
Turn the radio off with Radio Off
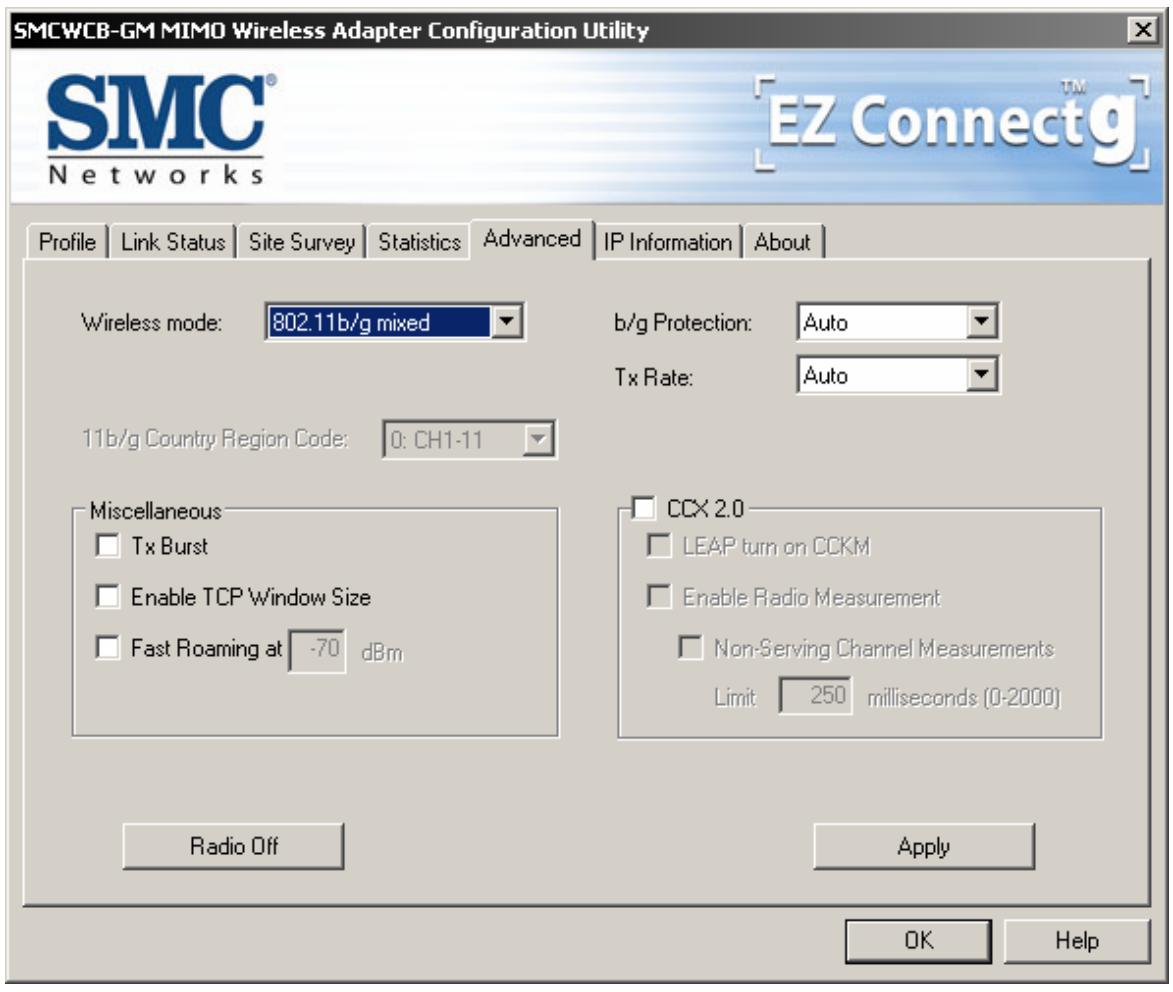(x=233, y=846)
